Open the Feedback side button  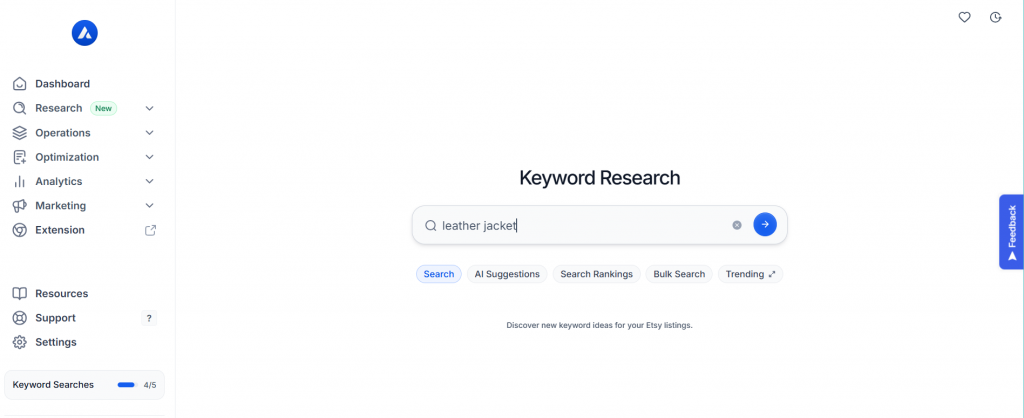[x=1011, y=232]
